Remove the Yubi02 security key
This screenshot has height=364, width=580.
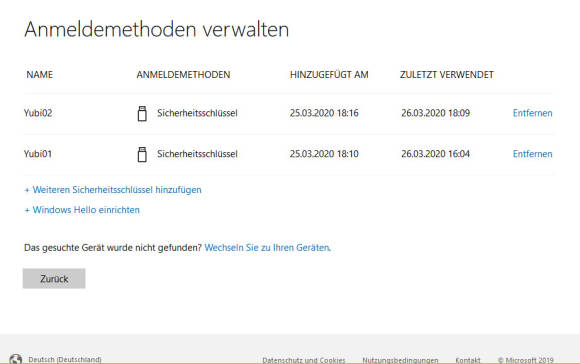[532, 113]
